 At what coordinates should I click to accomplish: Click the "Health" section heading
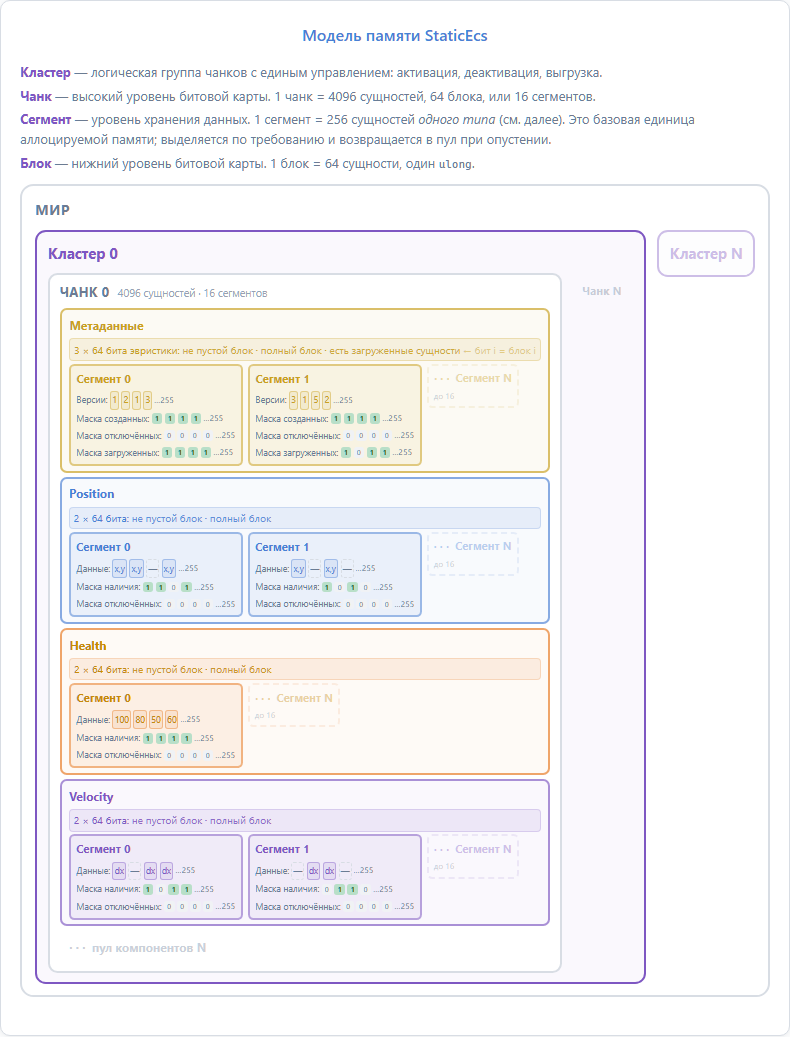coord(88,646)
